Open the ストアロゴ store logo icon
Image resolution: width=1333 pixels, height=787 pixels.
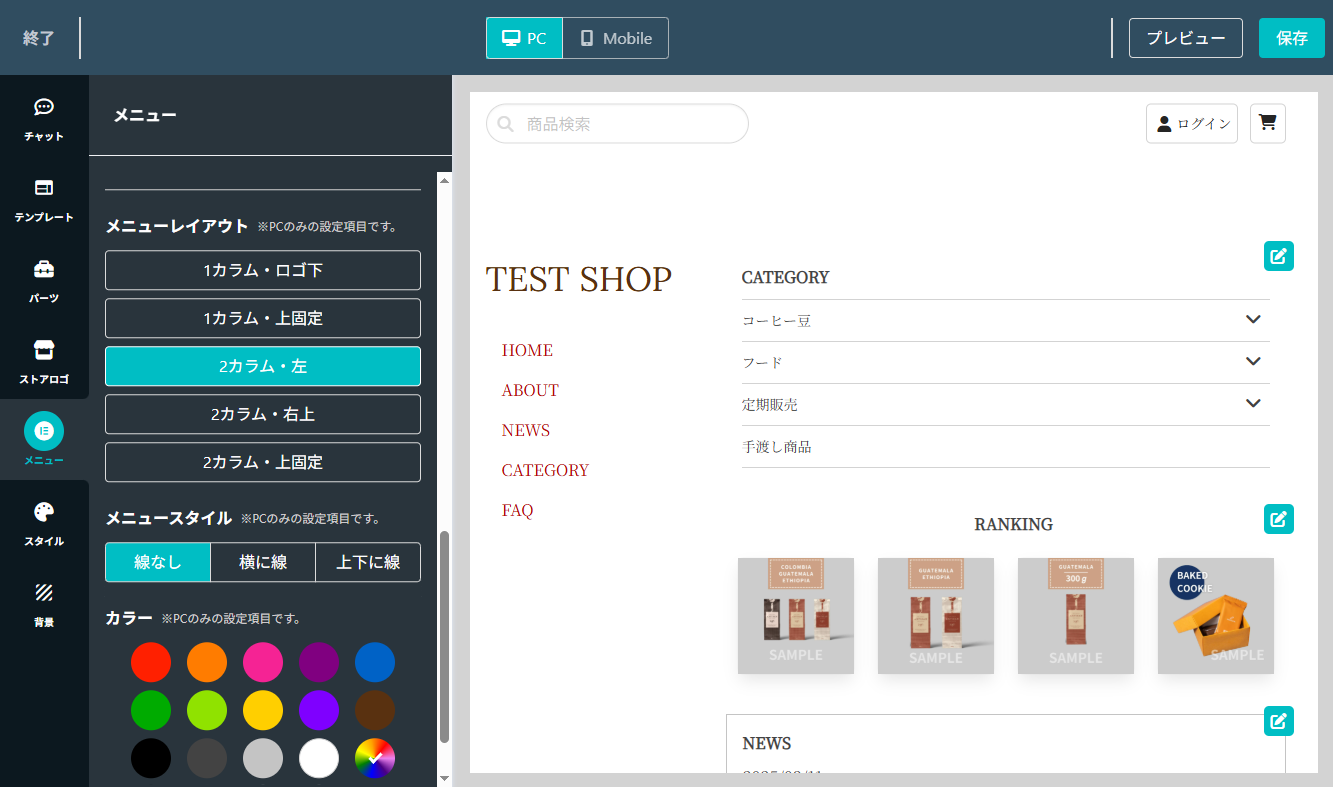click(44, 351)
